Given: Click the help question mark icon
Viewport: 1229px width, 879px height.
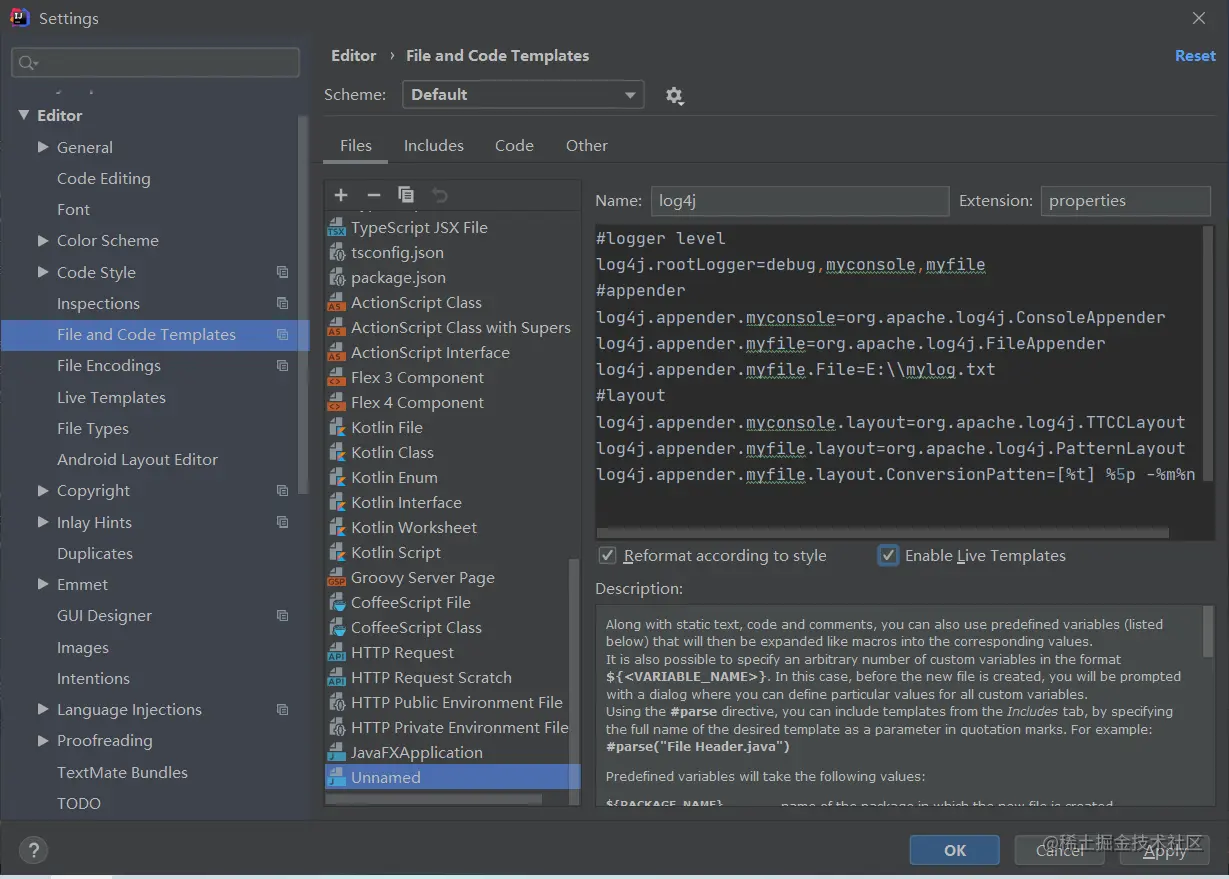Looking at the screenshot, I should click(34, 851).
